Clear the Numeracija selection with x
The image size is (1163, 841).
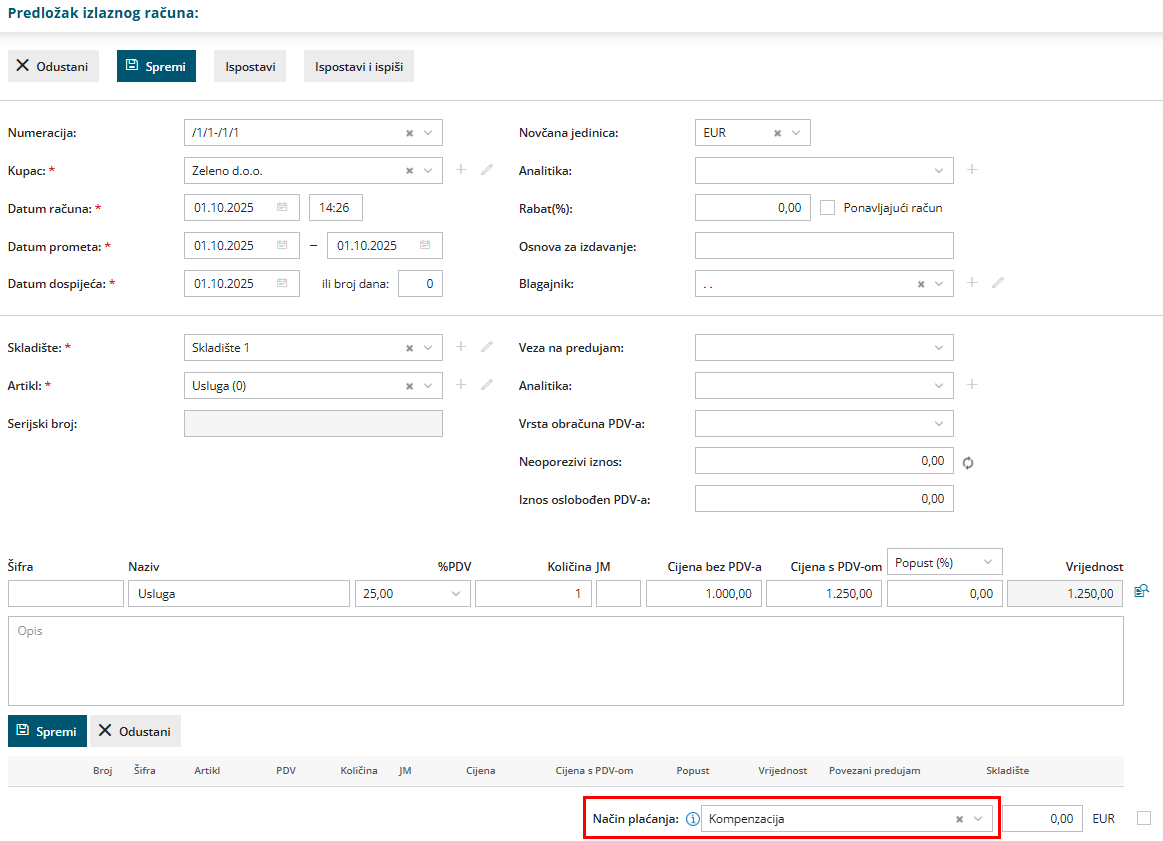click(x=409, y=133)
